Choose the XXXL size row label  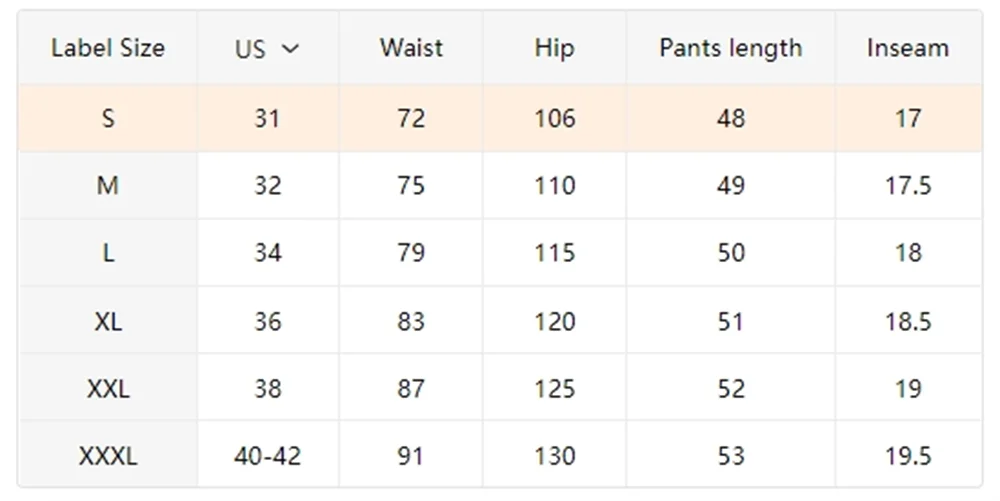(108, 456)
